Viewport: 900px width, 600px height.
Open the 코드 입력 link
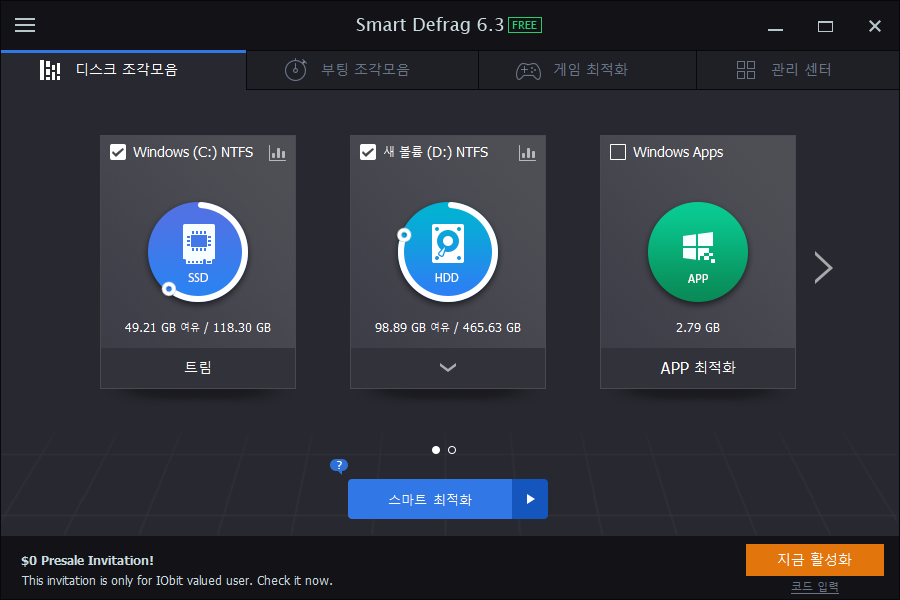click(x=814, y=587)
